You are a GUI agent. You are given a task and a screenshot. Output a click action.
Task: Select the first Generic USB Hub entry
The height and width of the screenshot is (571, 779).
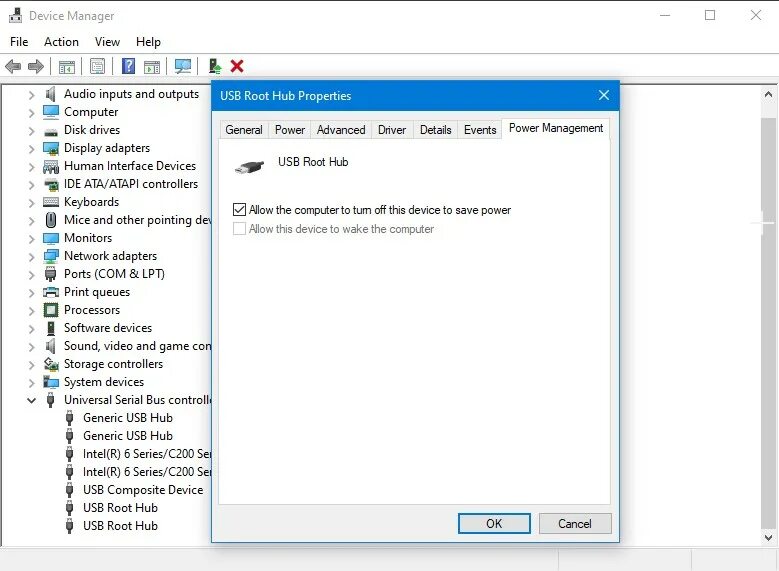coord(128,418)
